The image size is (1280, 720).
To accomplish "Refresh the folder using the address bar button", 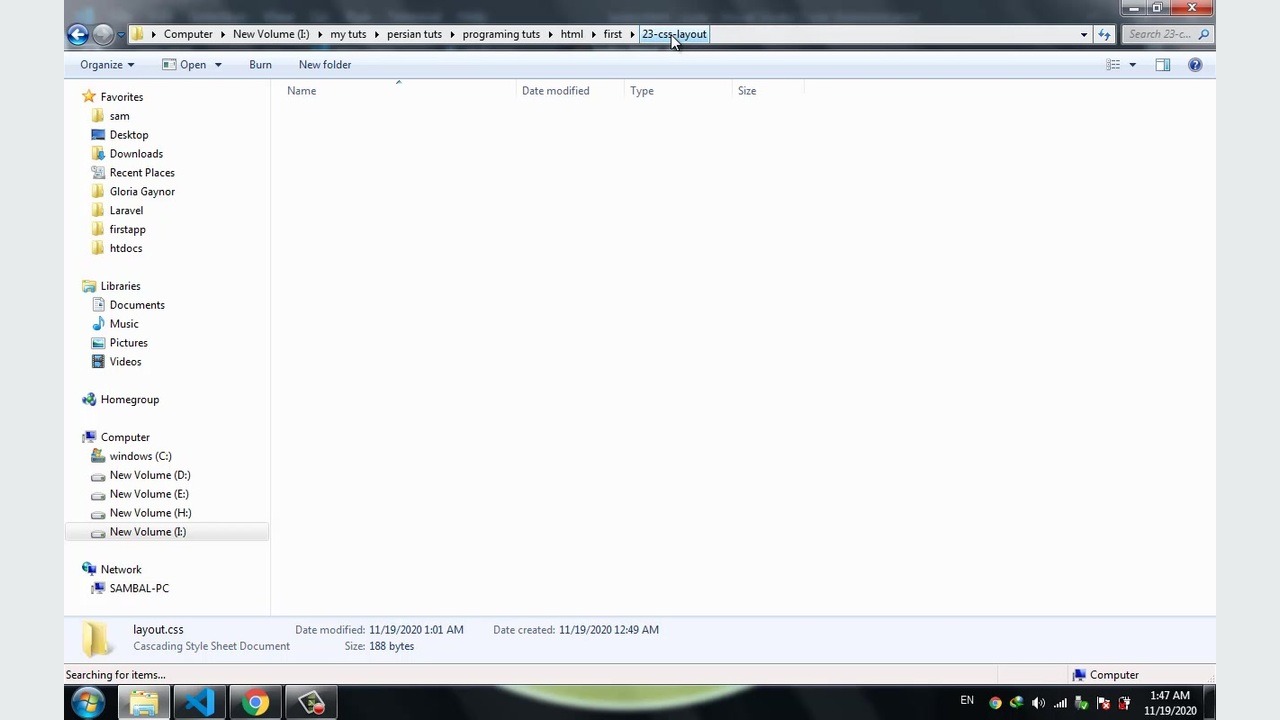I will [x=1104, y=35].
